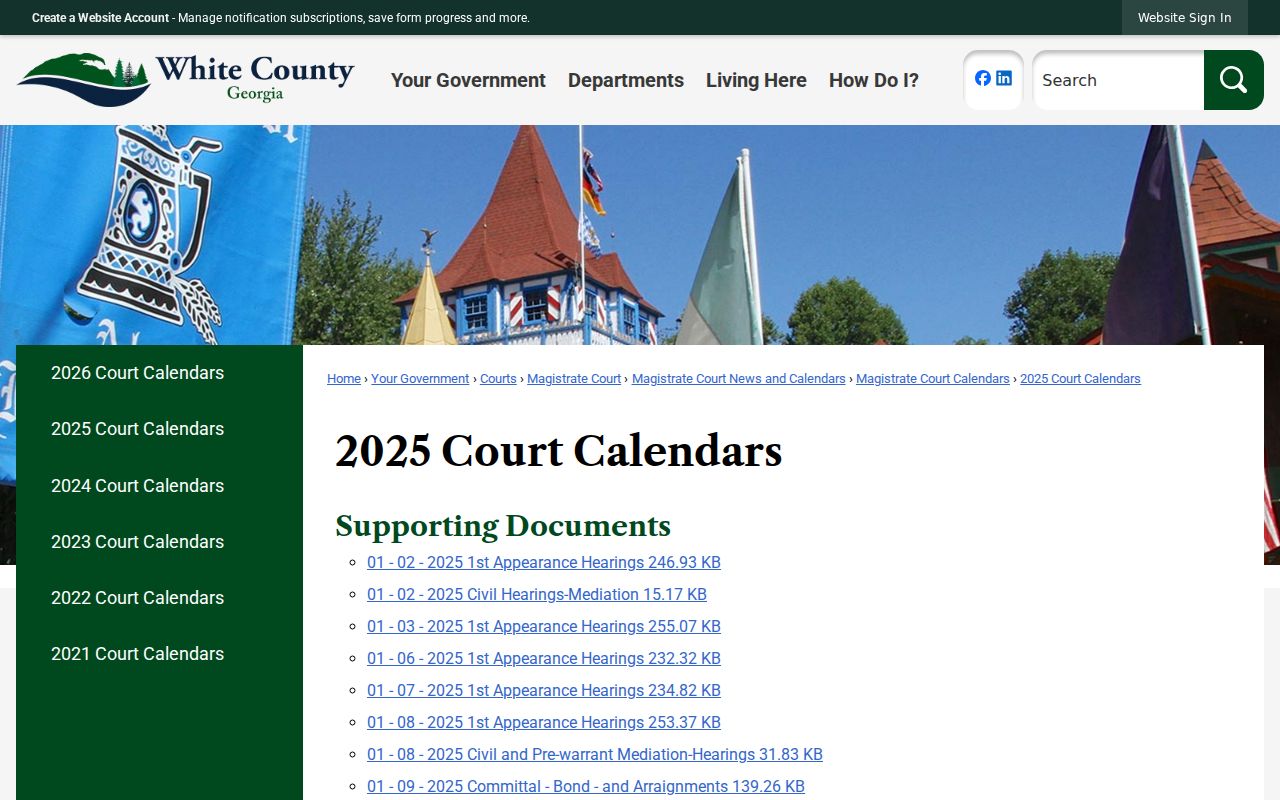Click the Courts breadcrumb link
This screenshot has width=1280, height=800.
pos(498,379)
